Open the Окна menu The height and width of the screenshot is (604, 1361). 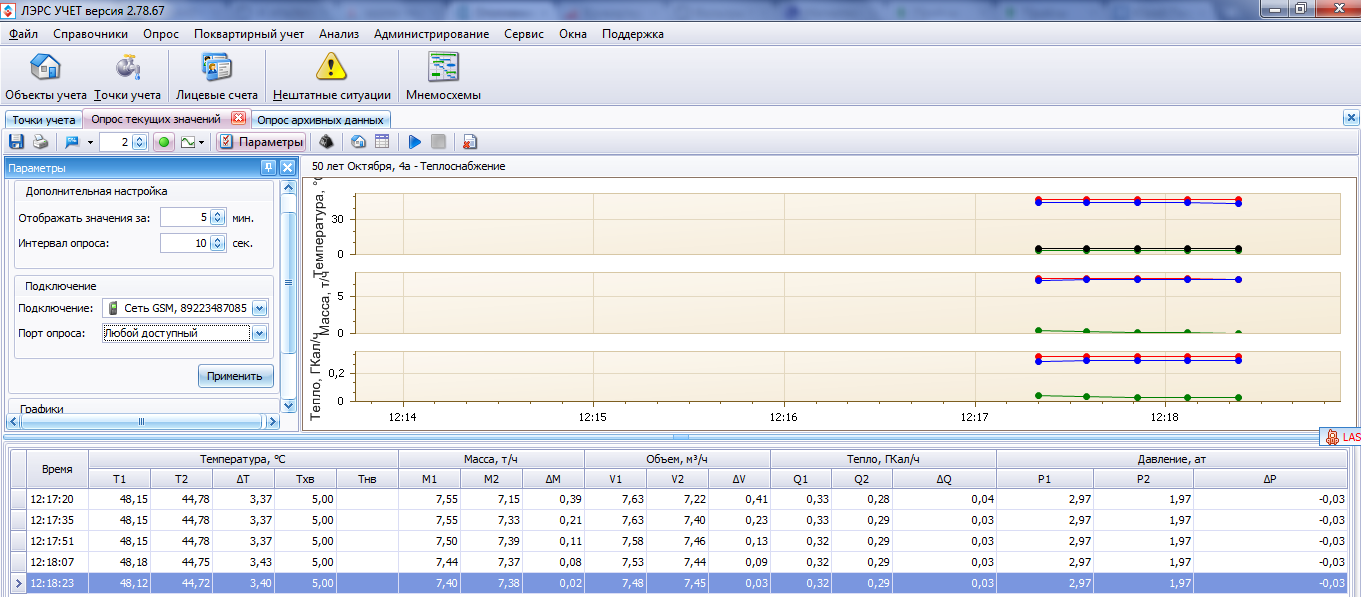coord(573,33)
